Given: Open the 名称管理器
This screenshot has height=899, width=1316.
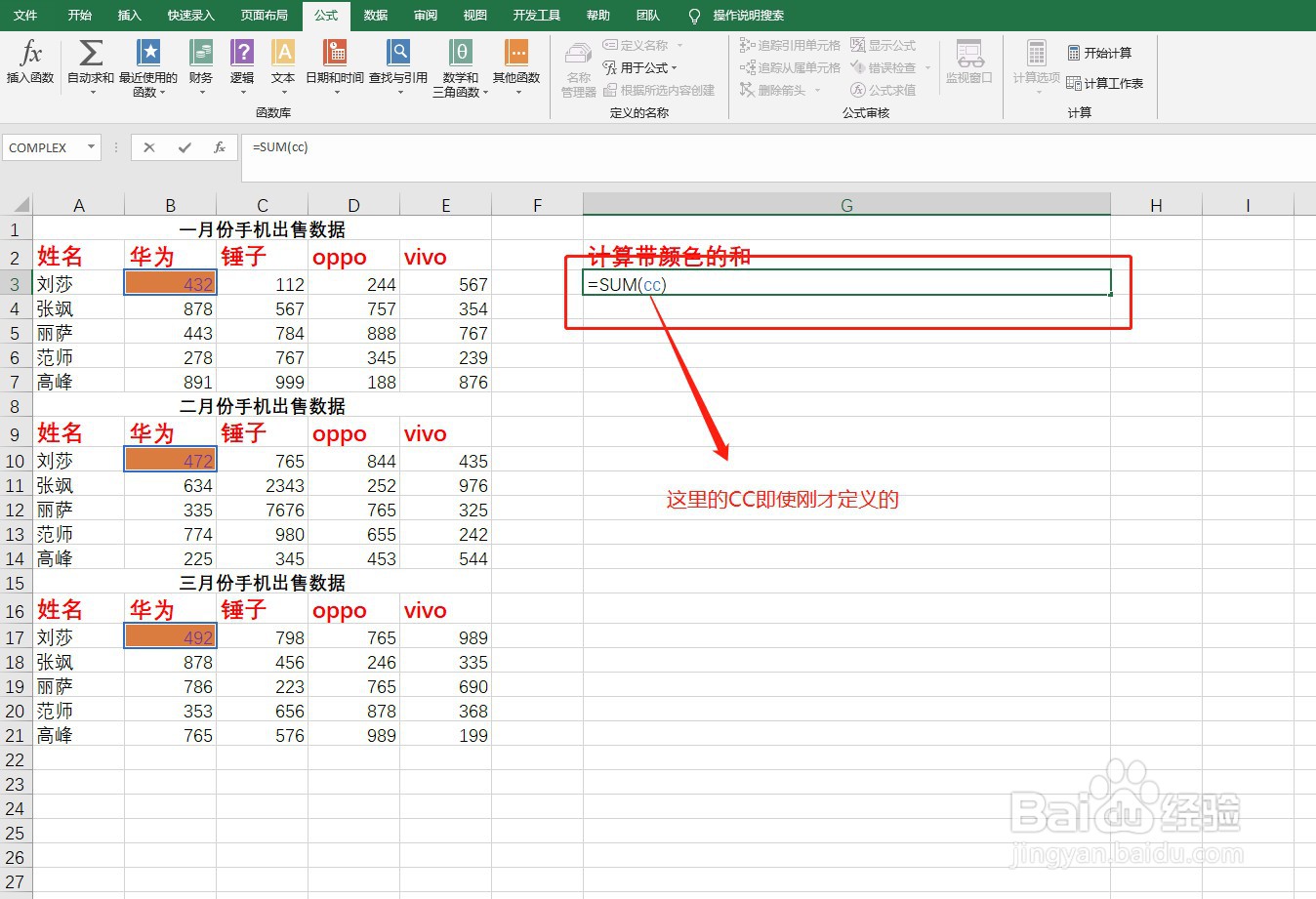Looking at the screenshot, I should [x=576, y=66].
